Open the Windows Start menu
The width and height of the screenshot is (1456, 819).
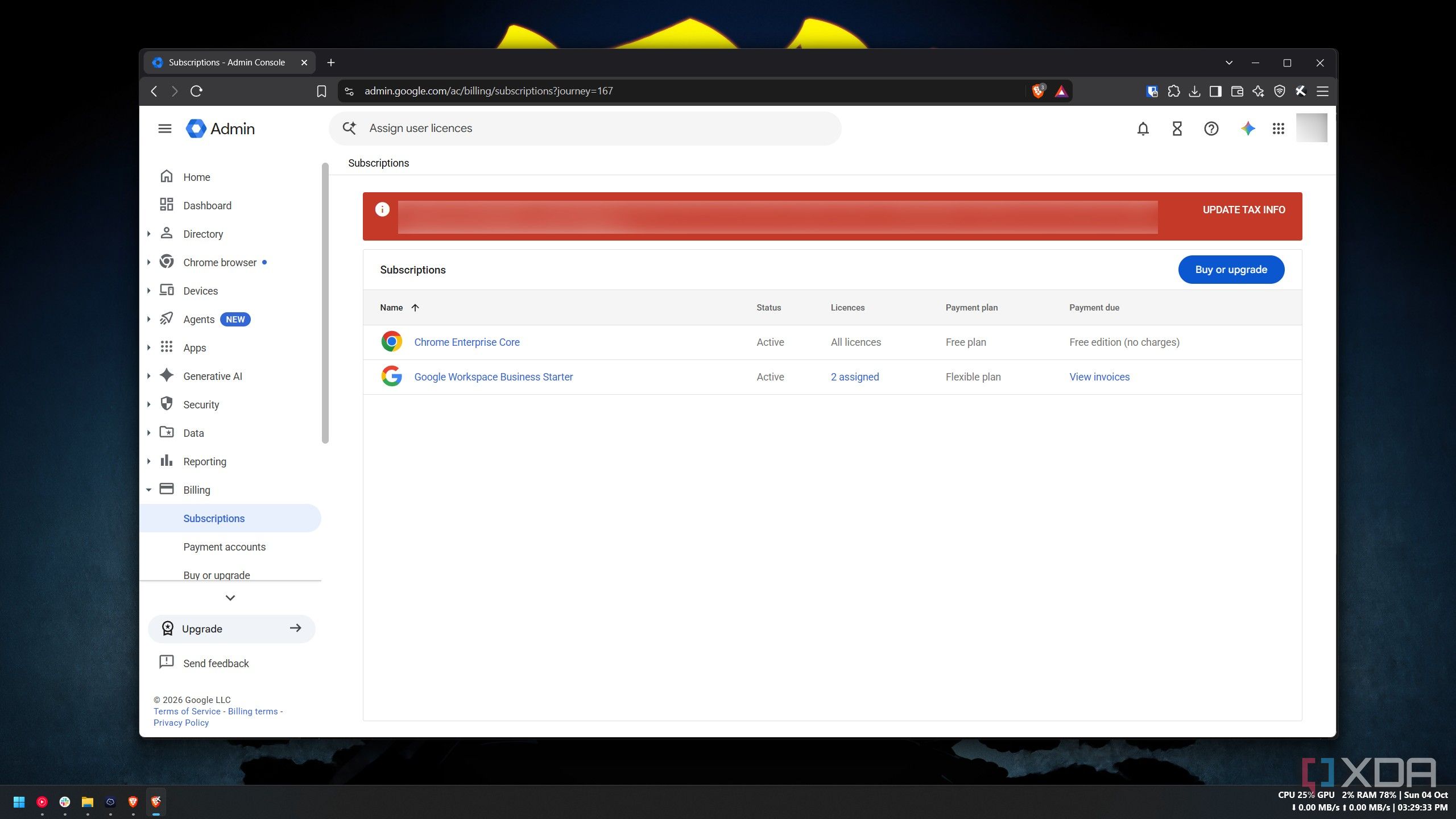[19, 802]
